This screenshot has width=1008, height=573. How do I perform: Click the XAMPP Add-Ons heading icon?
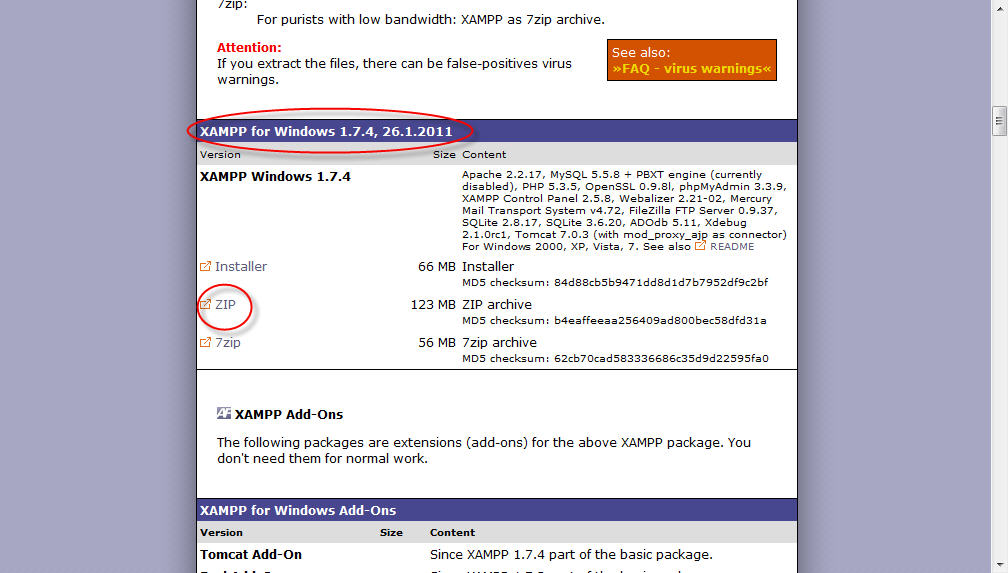coord(224,414)
